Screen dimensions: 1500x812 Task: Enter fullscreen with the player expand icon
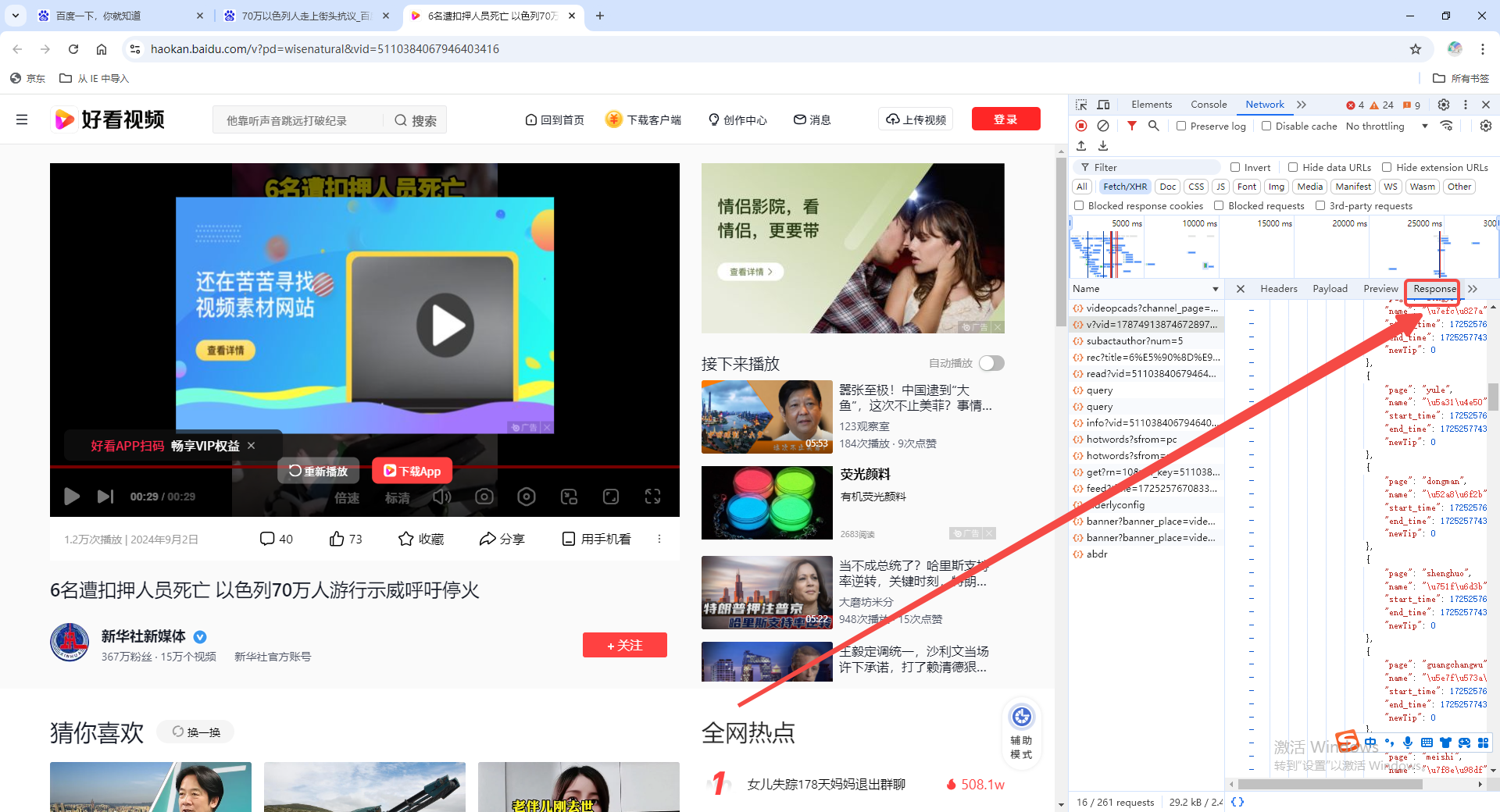click(653, 497)
